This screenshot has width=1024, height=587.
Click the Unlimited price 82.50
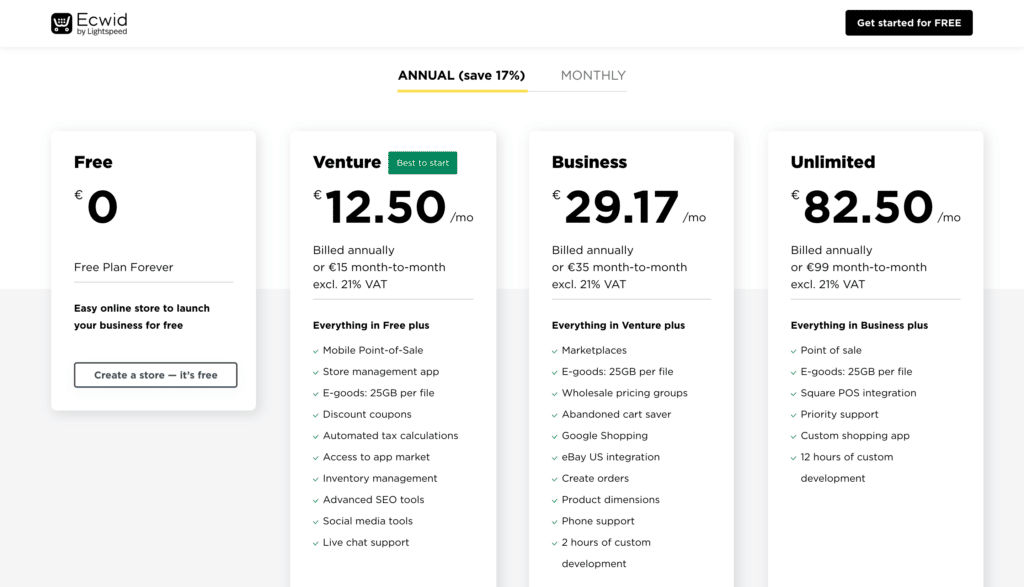868,207
